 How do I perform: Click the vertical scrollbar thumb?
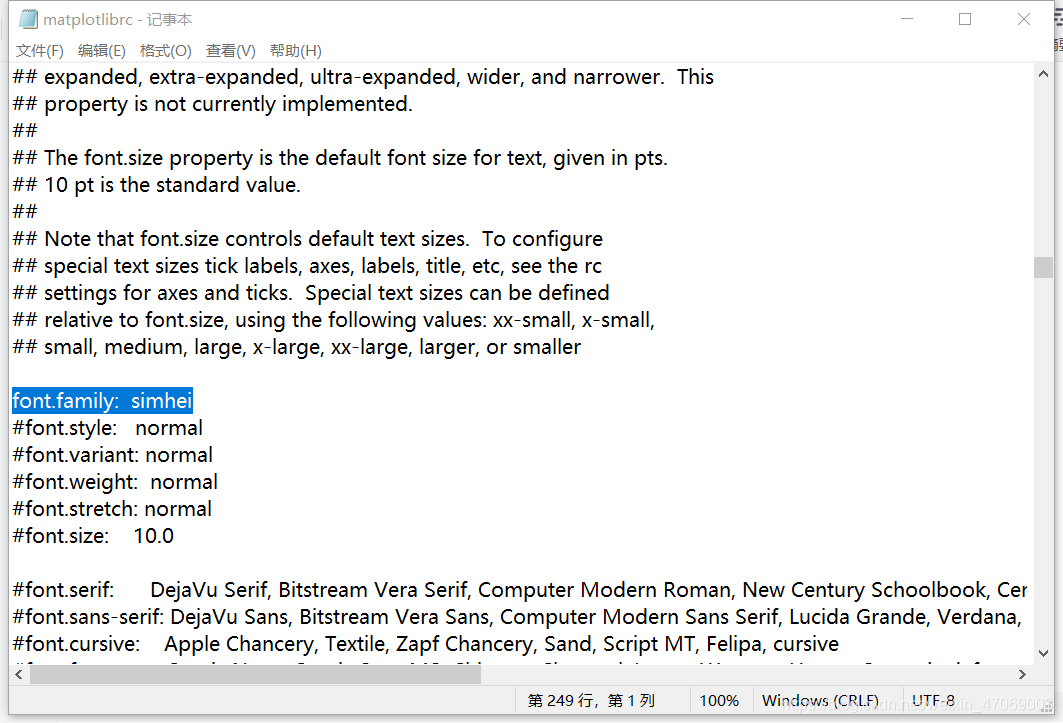coord(1043,267)
